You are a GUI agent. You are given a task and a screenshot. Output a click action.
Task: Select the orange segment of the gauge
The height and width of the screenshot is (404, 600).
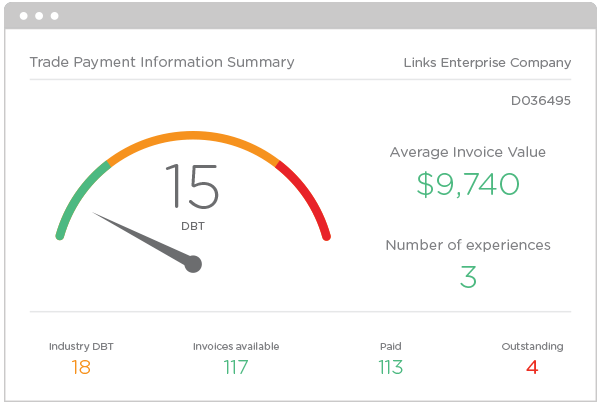click(190, 136)
